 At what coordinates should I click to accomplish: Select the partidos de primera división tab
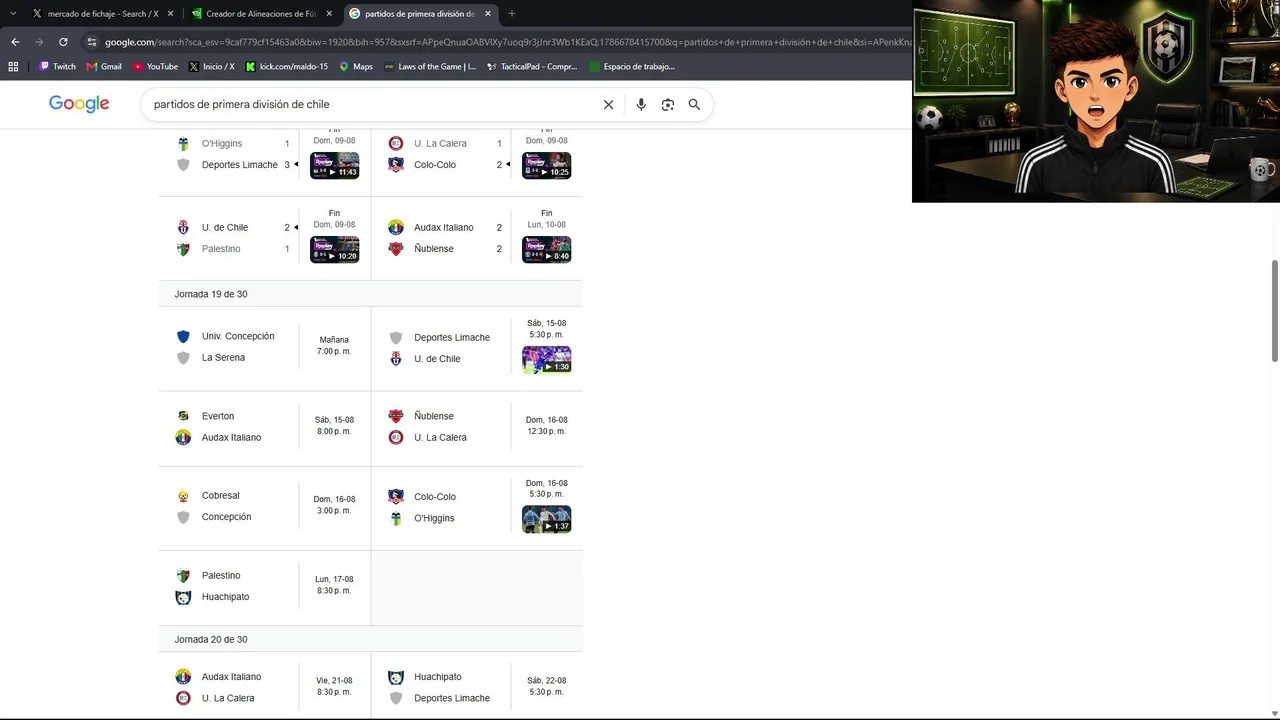click(420, 14)
